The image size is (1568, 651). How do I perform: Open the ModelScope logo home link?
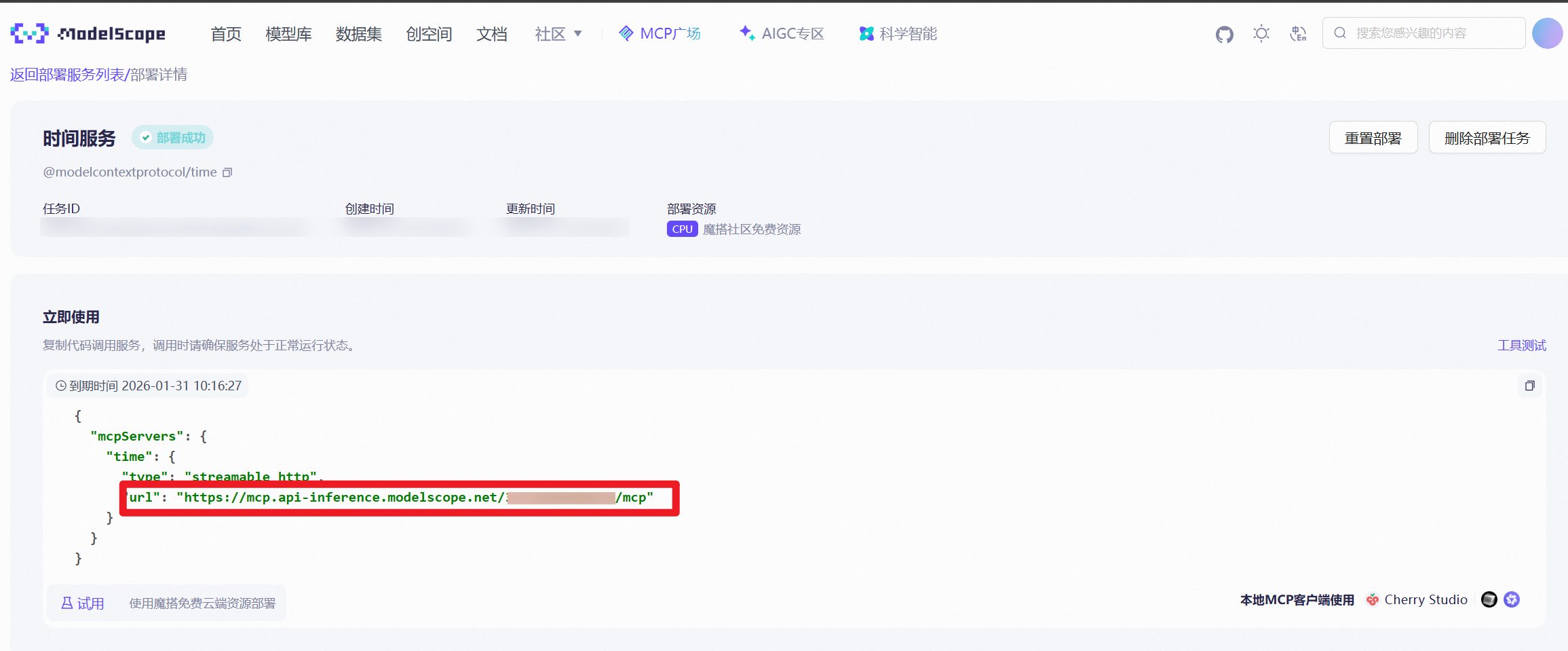[x=88, y=33]
